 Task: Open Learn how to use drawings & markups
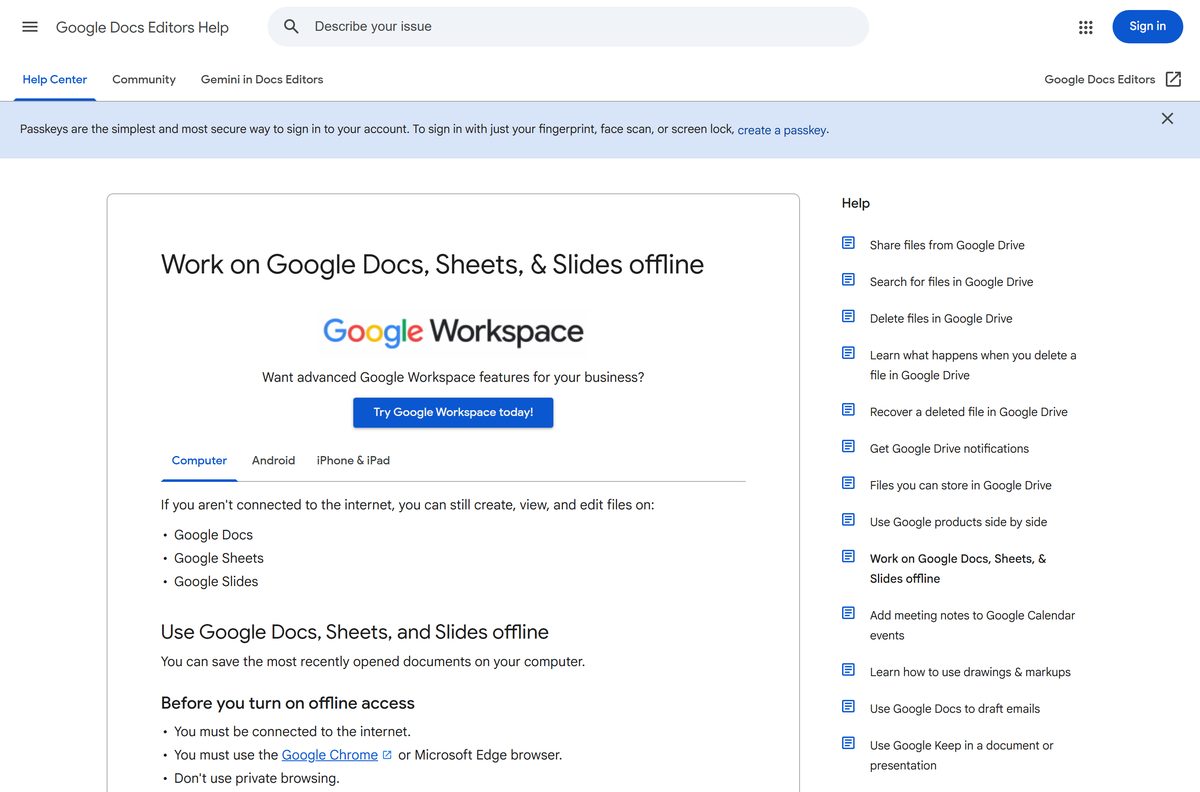970,672
